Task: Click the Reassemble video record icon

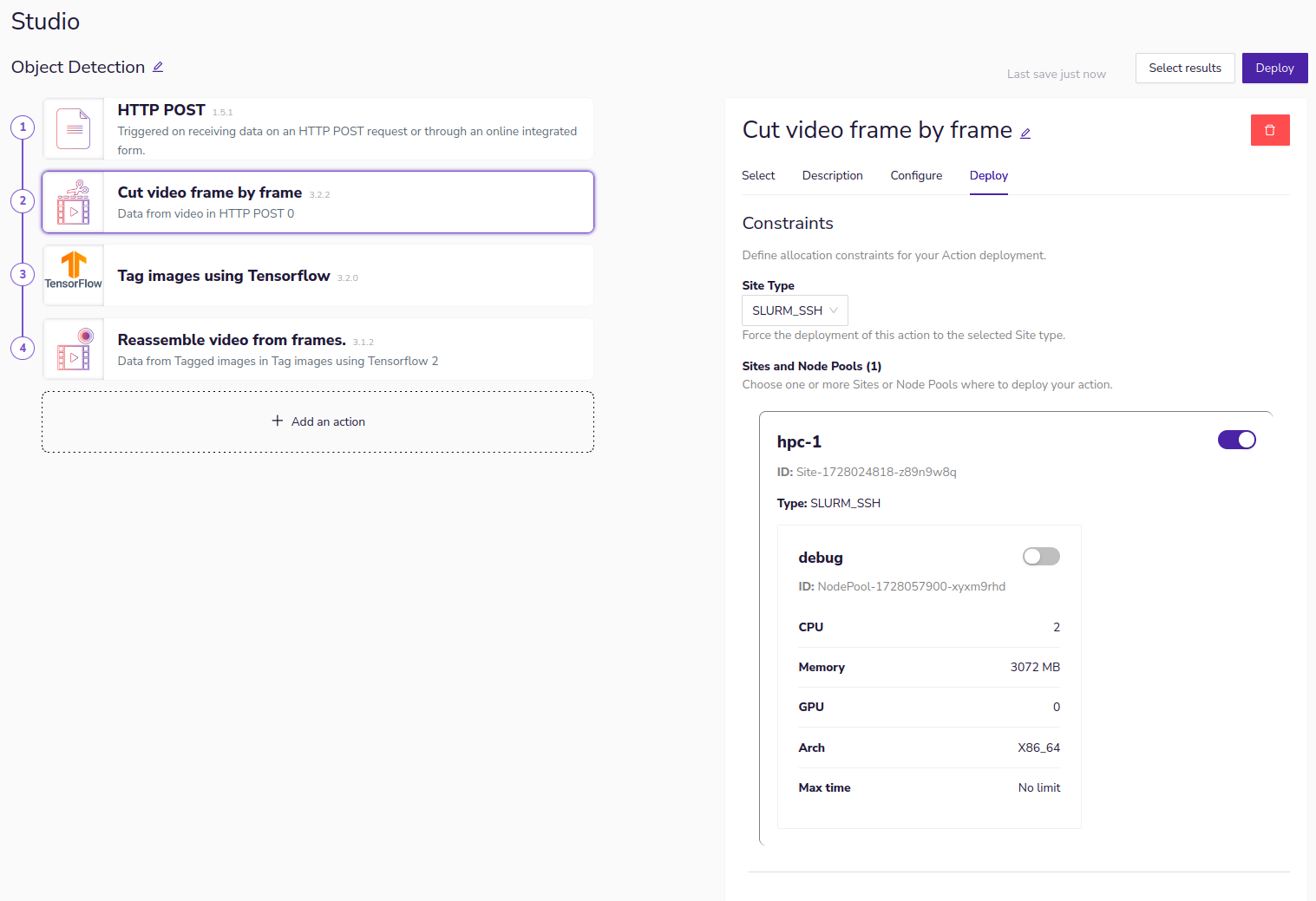Action: click(74, 349)
